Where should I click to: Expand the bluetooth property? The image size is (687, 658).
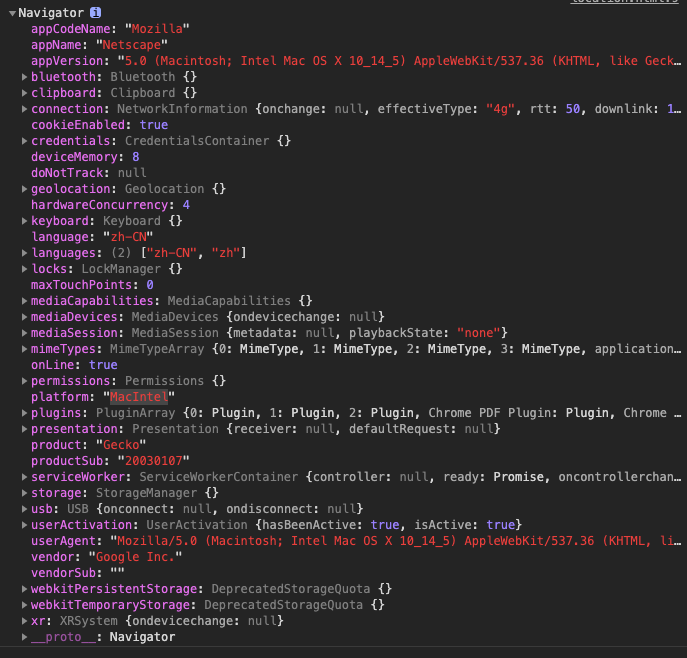click(25, 77)
